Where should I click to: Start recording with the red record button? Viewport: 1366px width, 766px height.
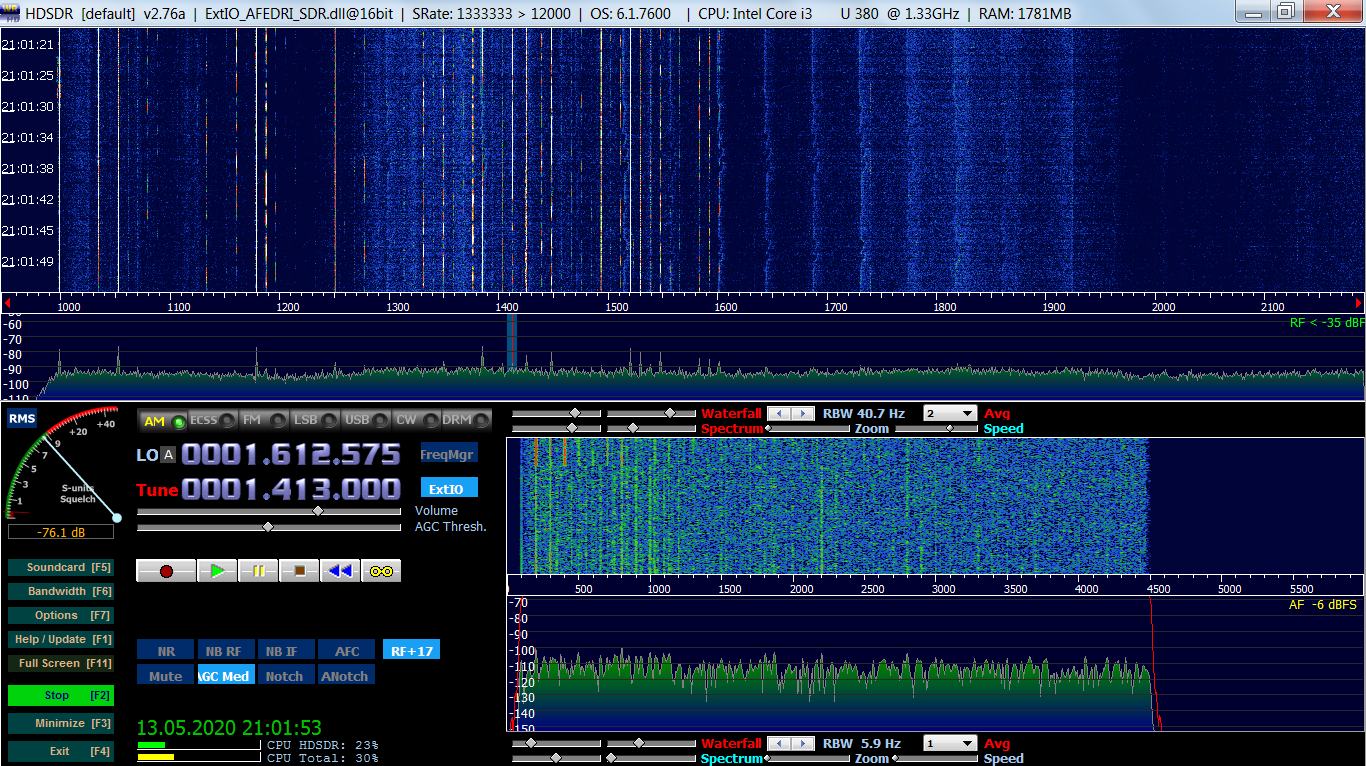tap(166, 571)
